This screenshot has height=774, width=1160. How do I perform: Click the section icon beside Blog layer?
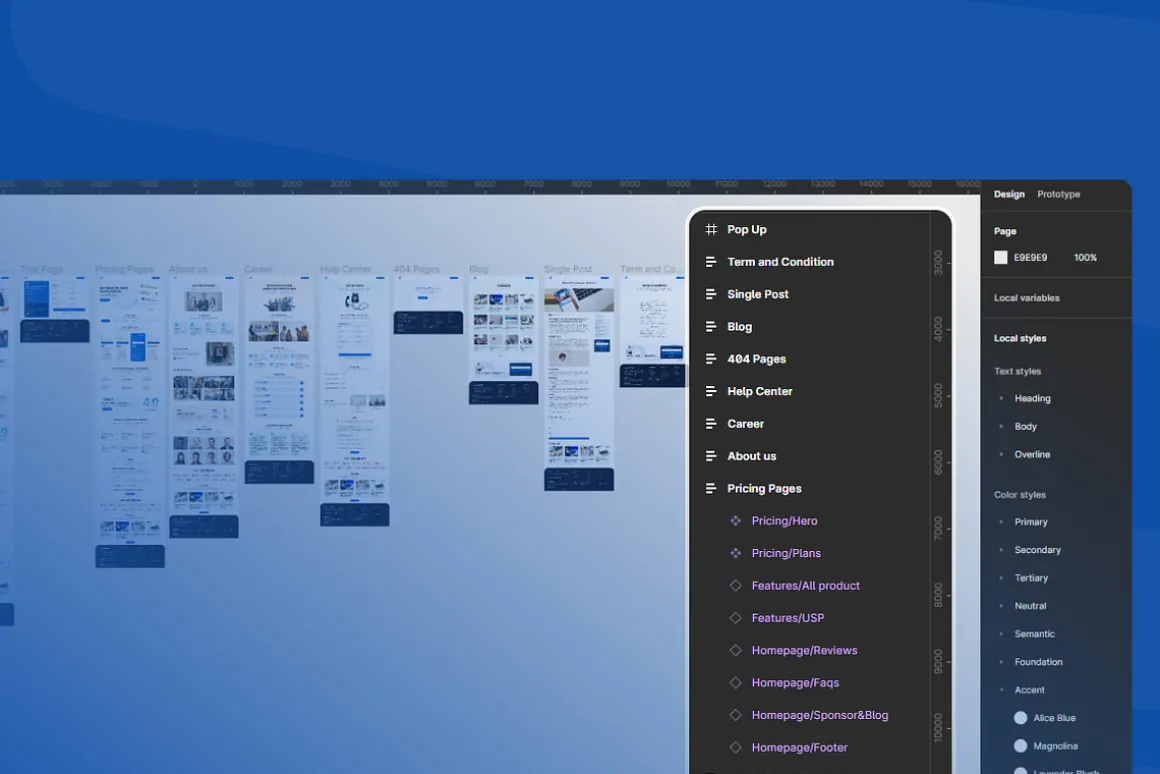click(711, 326)
